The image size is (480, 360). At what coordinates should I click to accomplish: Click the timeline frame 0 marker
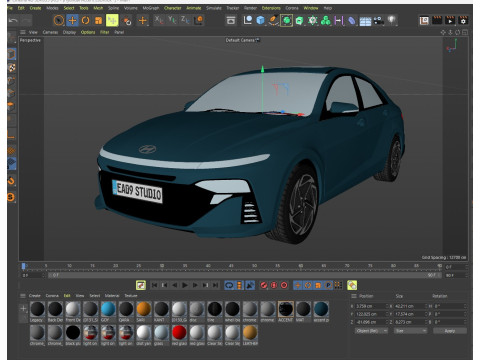[x=23, y=266]
